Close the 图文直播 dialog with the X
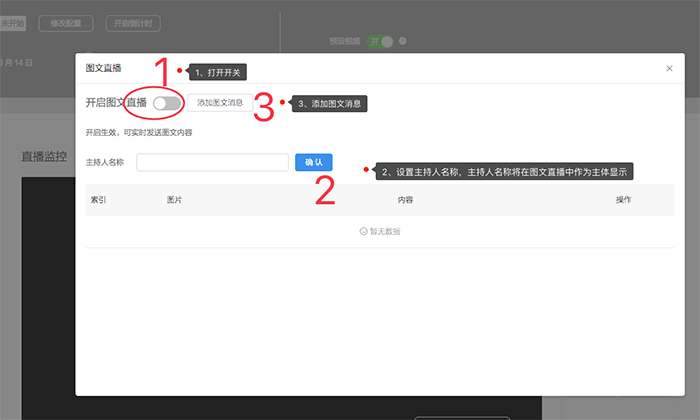 pos(669,68)
